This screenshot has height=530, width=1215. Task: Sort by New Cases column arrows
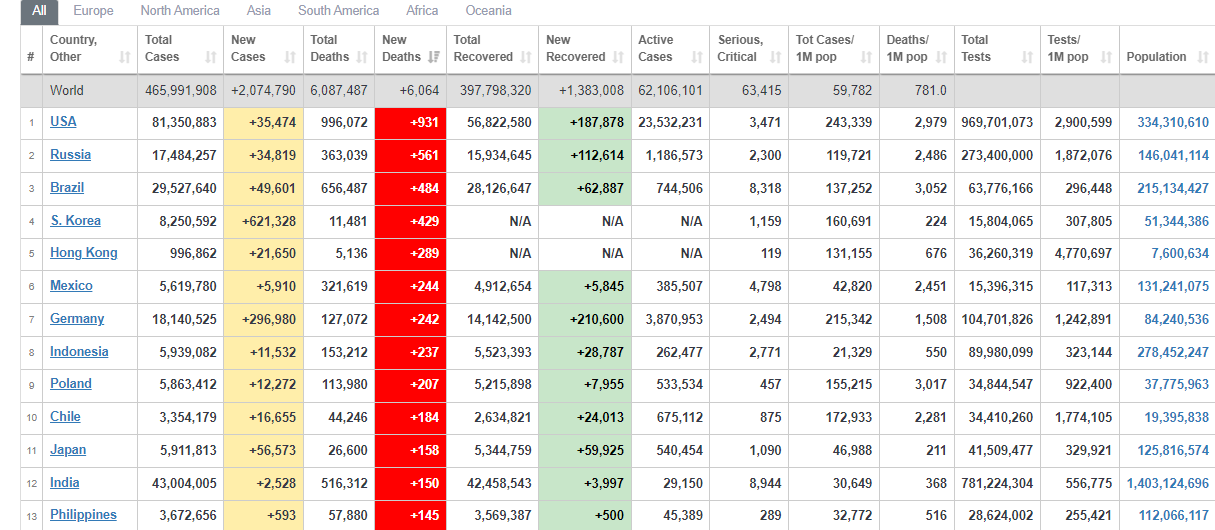pyautogui.click(x=290, y=57)
